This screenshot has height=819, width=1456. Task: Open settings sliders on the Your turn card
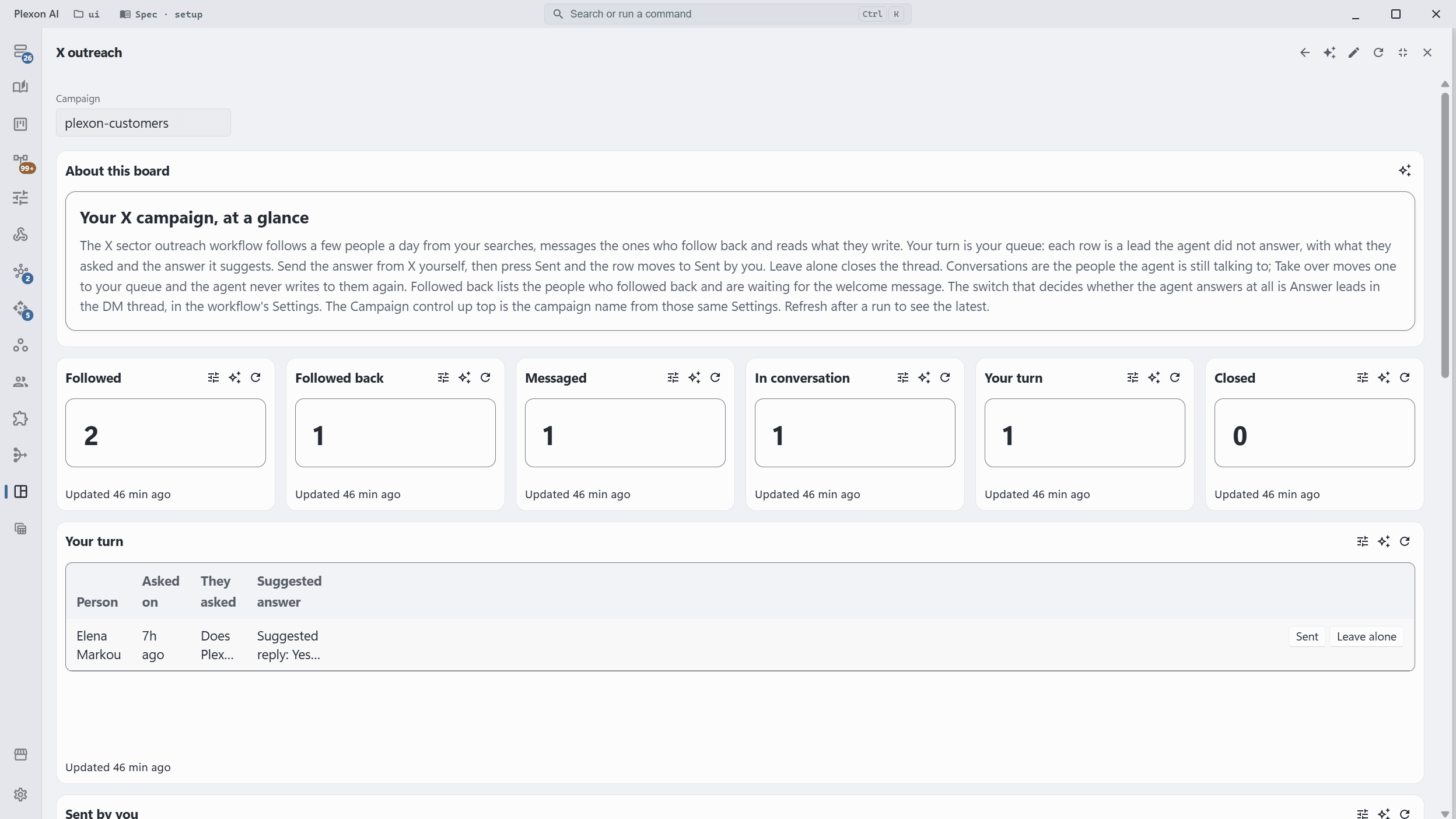tap(1133, 378)
